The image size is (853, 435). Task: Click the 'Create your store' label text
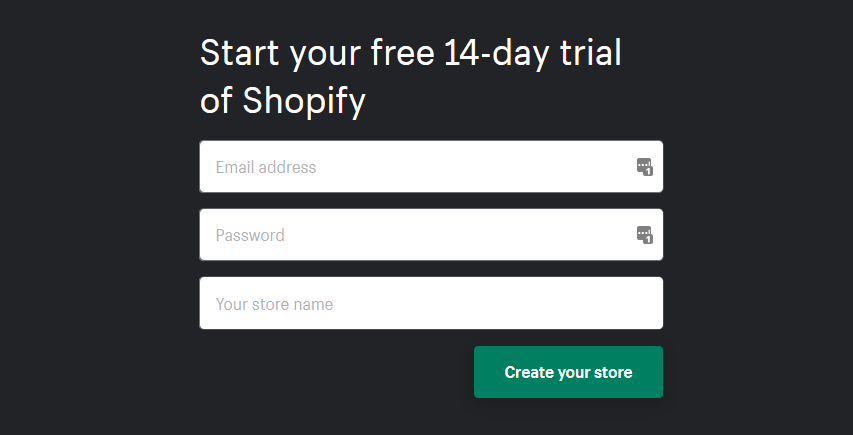coord(568,372)
